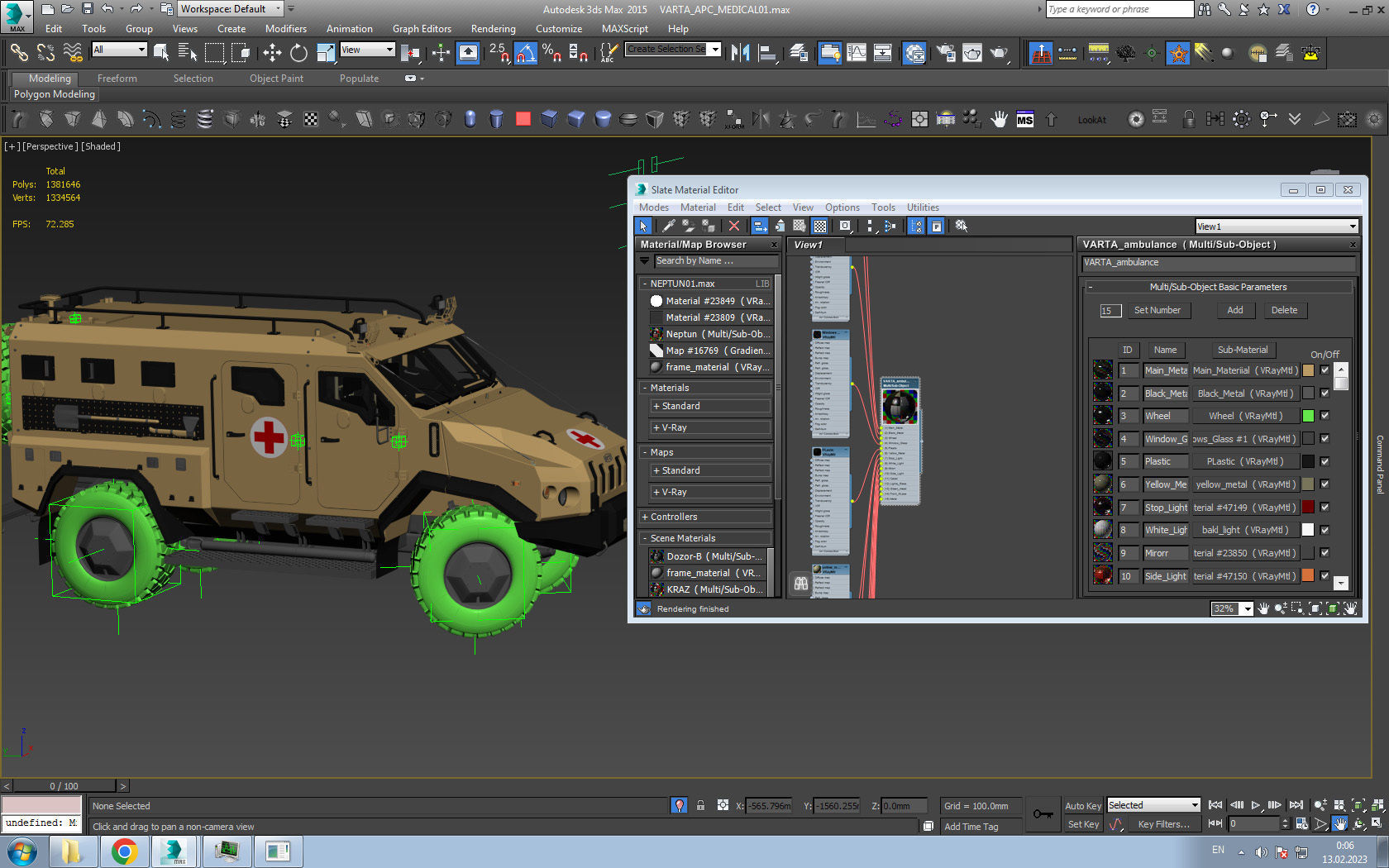The image size is (1389, 868).
Task: Click the dark red swatch for Stop_Light
Action: point(1308,508)
